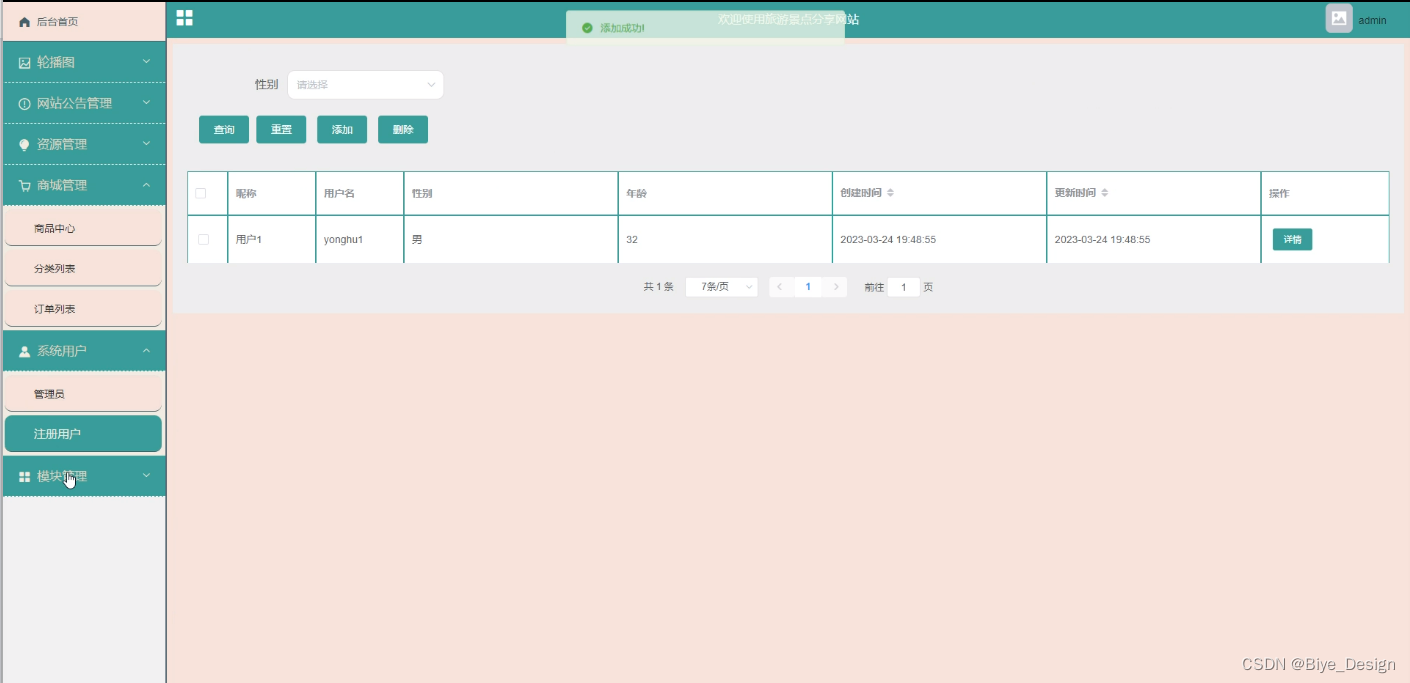Open 详情 for 用户1

pyautogui.click(x=1292, y=240)
